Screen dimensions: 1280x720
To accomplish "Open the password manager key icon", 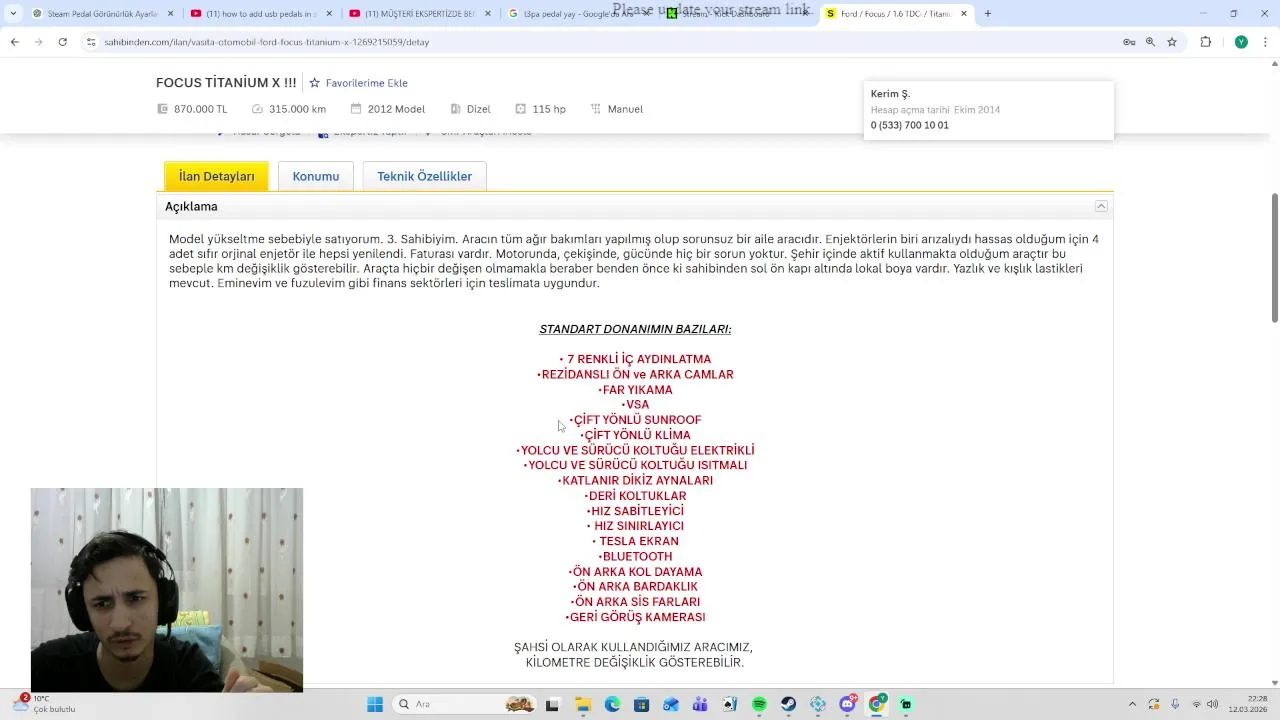I will coord(1129,42).
